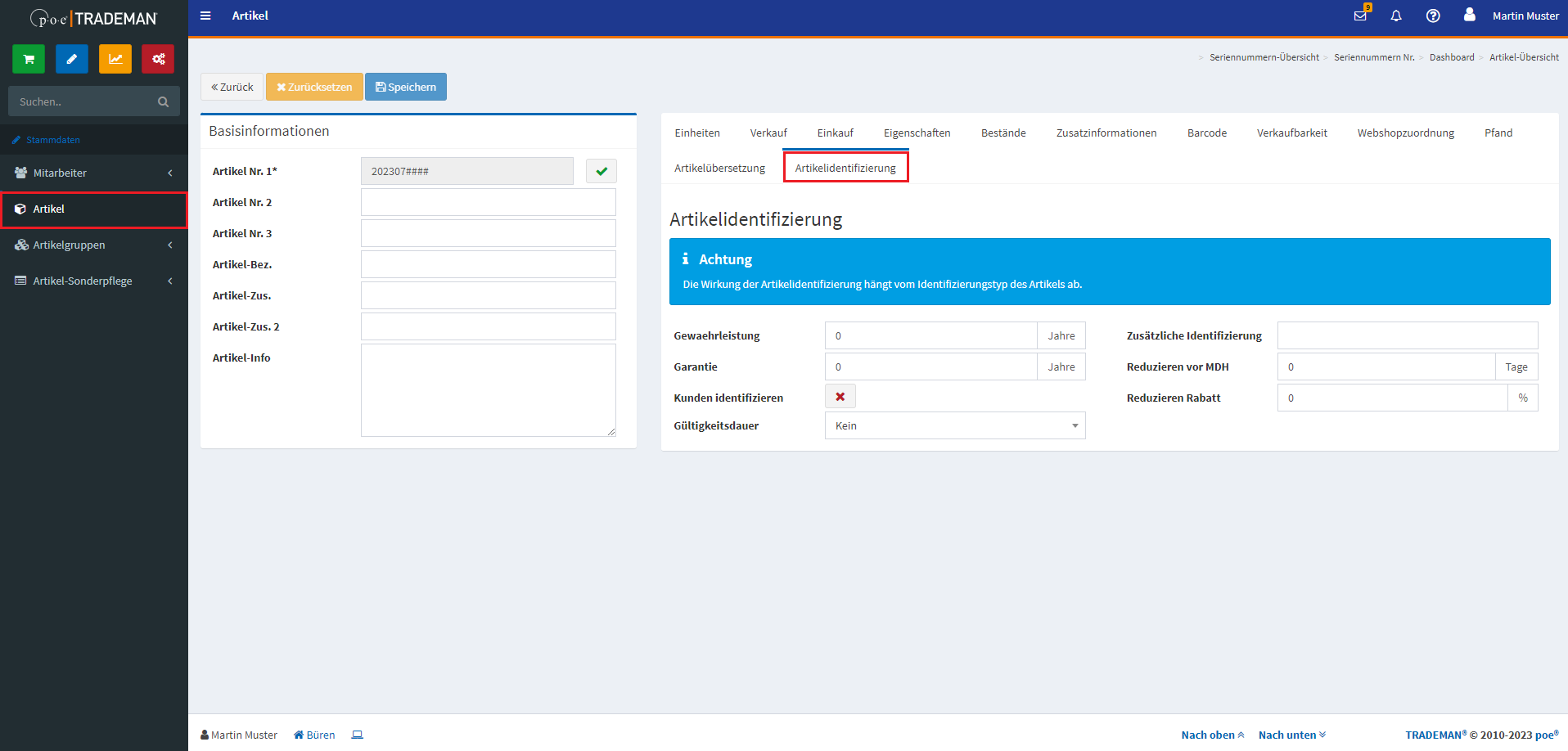The width and height of the screenshot is (1568, 751).
Task: Open the red settings gears icon
Action: coord(158,59)
